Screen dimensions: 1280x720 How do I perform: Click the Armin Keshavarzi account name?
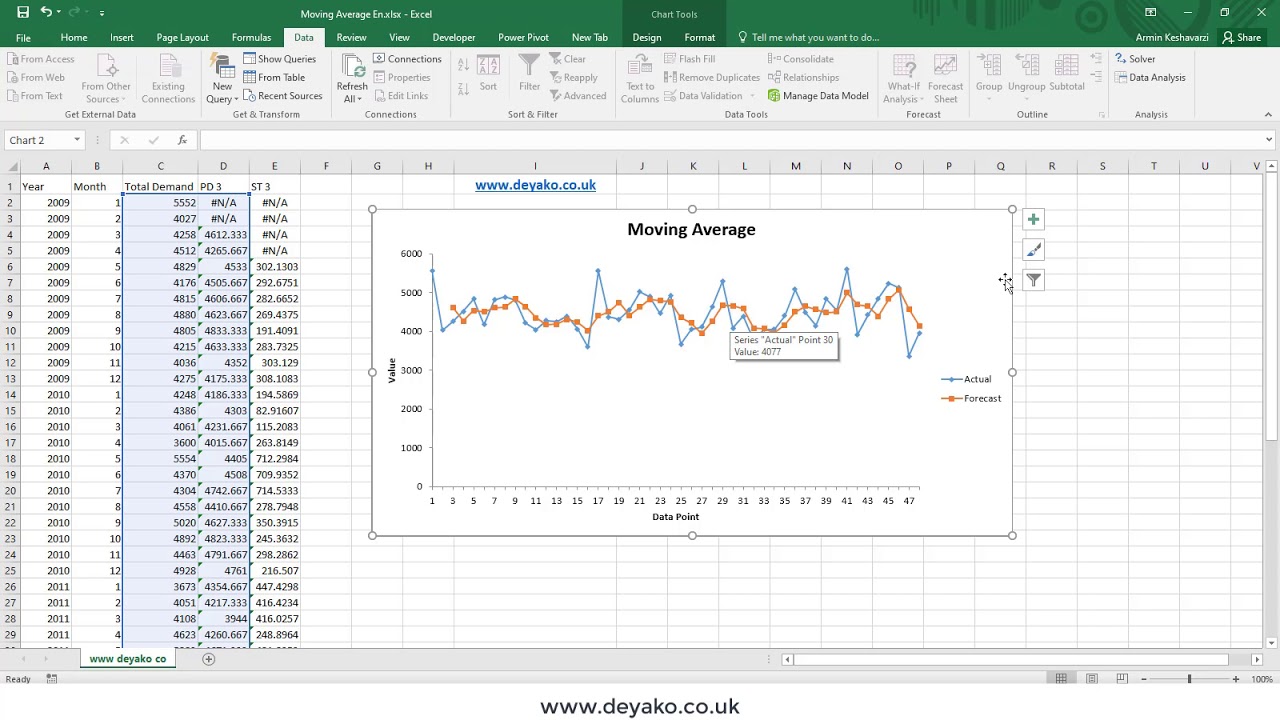[x=1172, y=38]
